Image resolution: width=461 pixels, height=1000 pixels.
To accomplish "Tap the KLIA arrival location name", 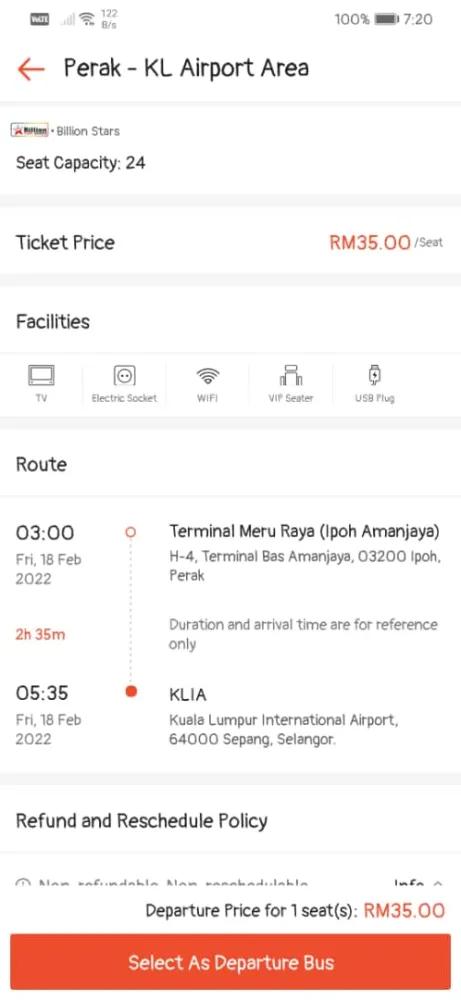I will (188, 694).
